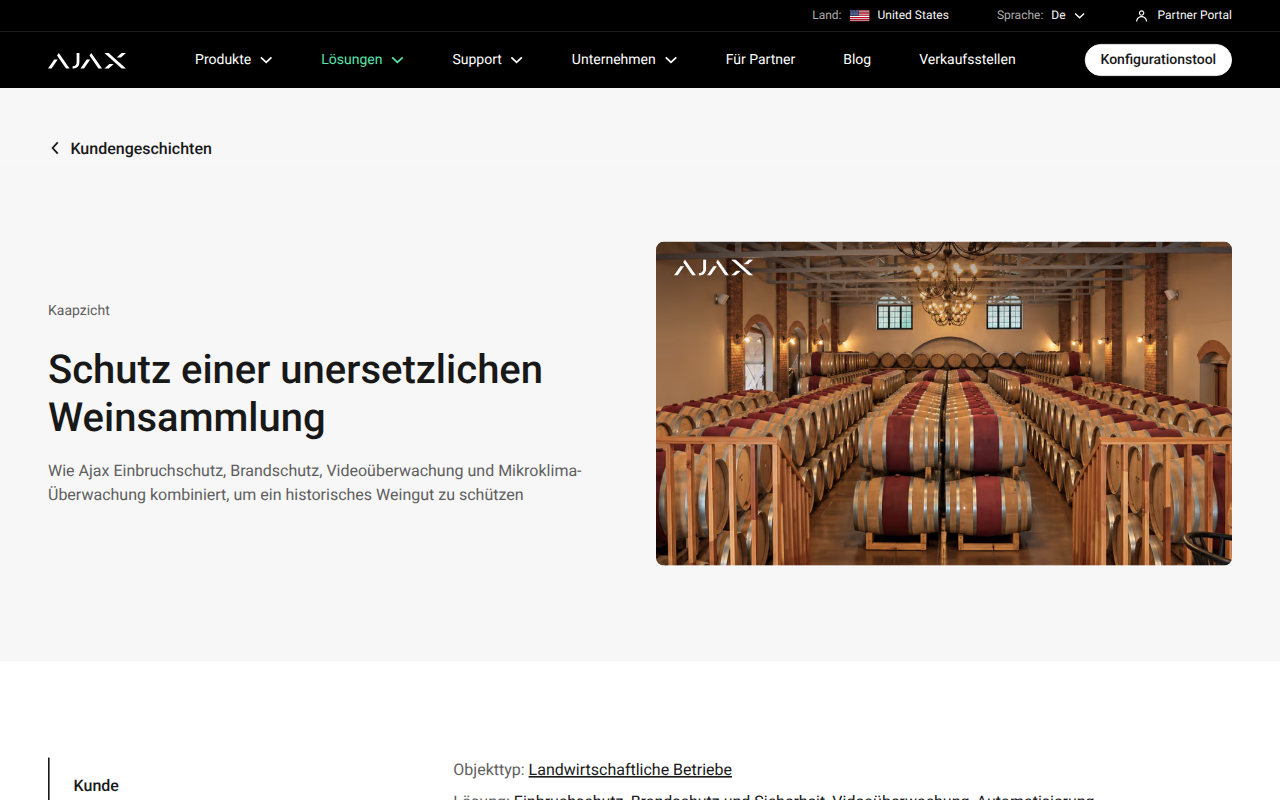Click the United States flag icon

(x=859, y=15)
